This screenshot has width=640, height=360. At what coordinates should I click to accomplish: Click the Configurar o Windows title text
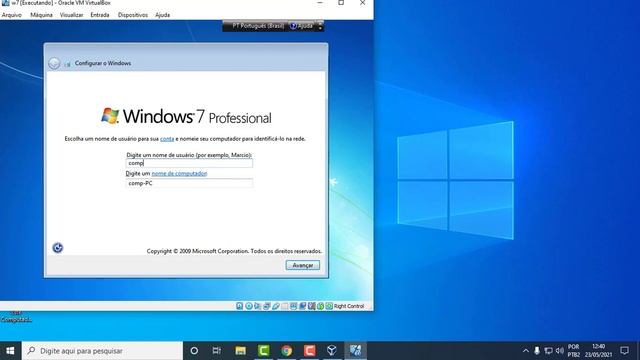coord(103,63)
